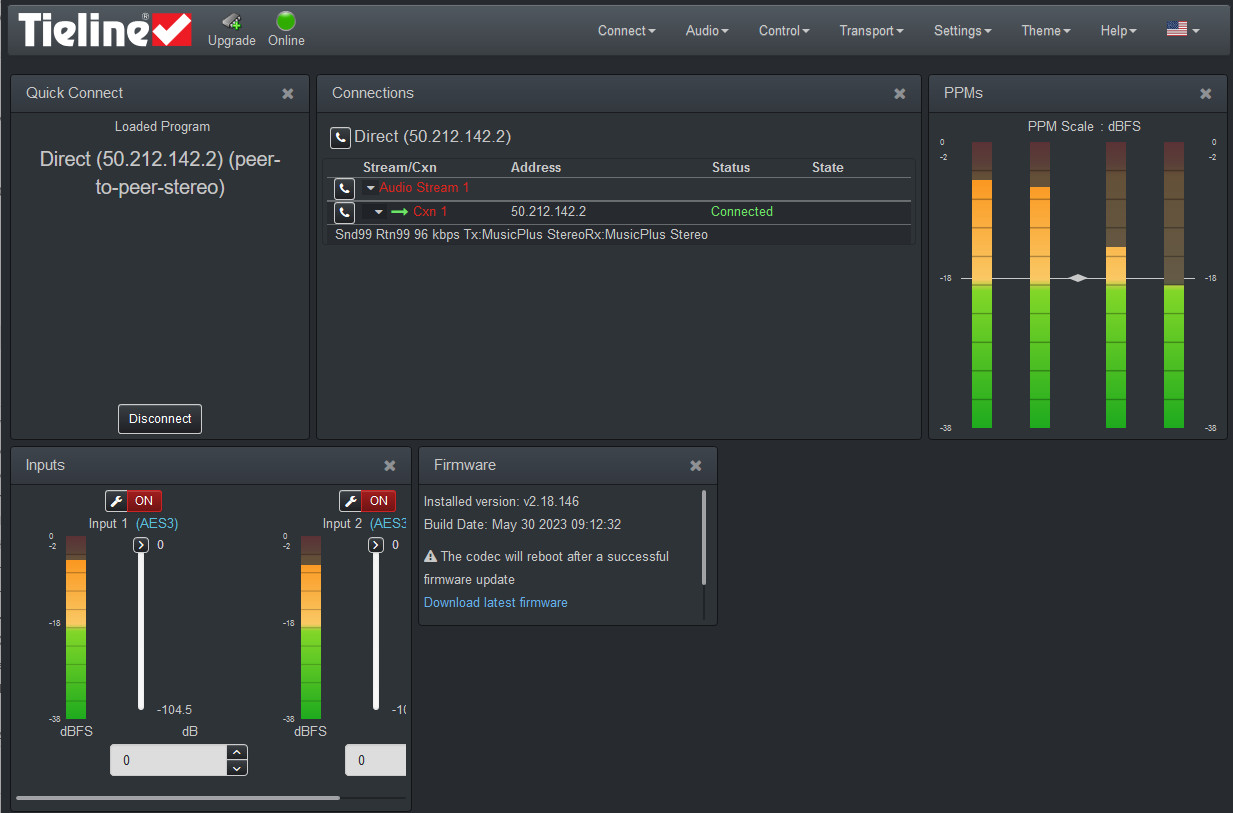Screen dimensions: 1233x813
Task: Click the PPM balance diamond marker
Action: tap(1078, 278)
